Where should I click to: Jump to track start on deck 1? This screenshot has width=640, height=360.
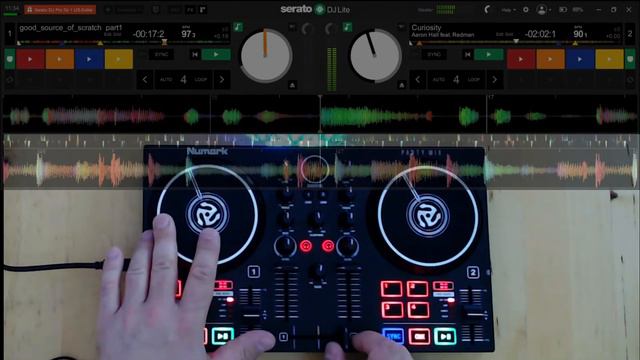coord(195,54)
